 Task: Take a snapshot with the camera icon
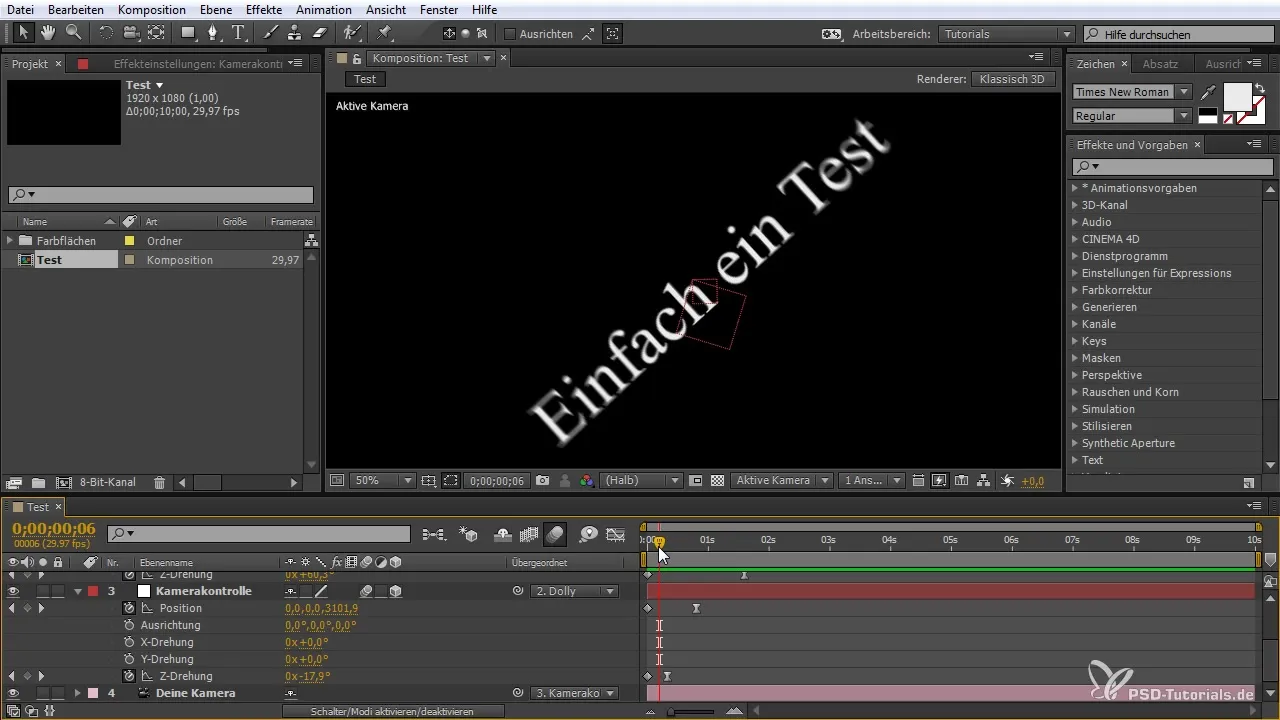tap(543, 480)
